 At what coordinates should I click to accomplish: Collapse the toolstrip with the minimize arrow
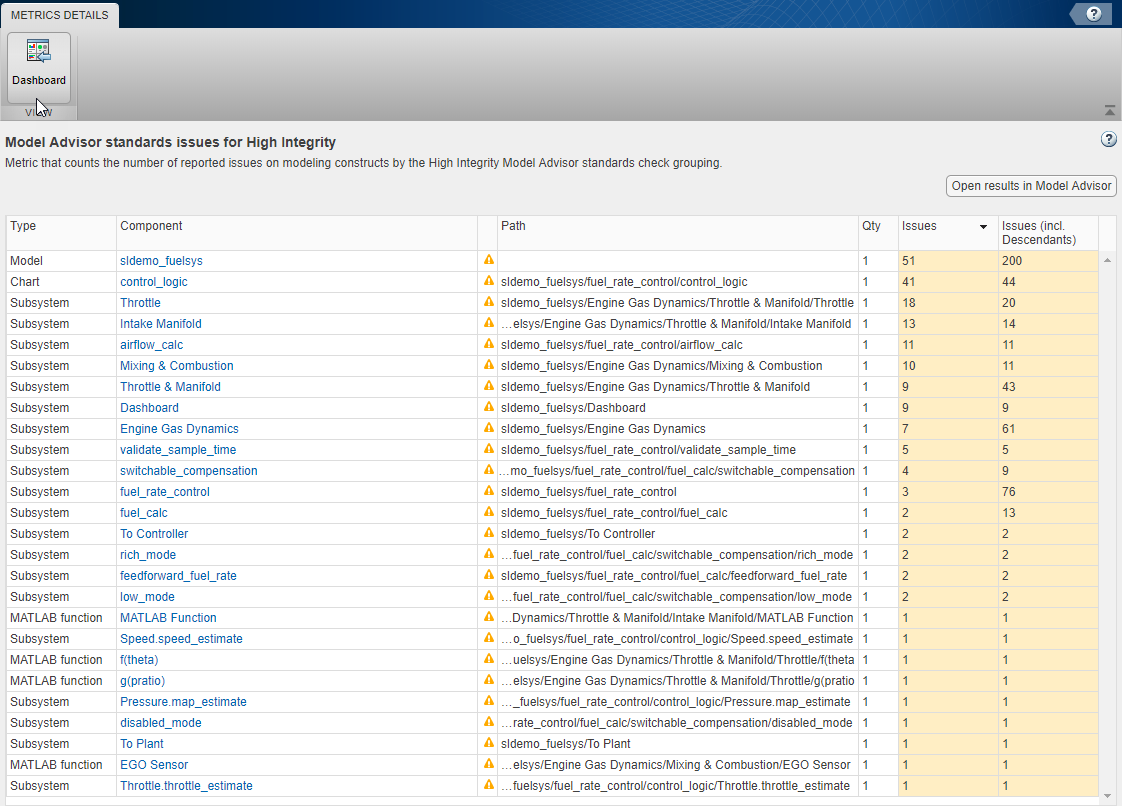(x=1109, y=110)
